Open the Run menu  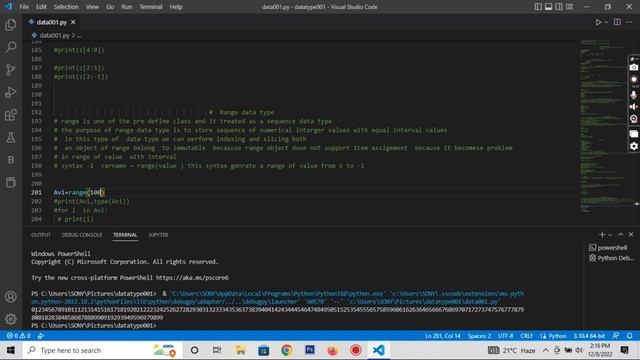[127, 7]
